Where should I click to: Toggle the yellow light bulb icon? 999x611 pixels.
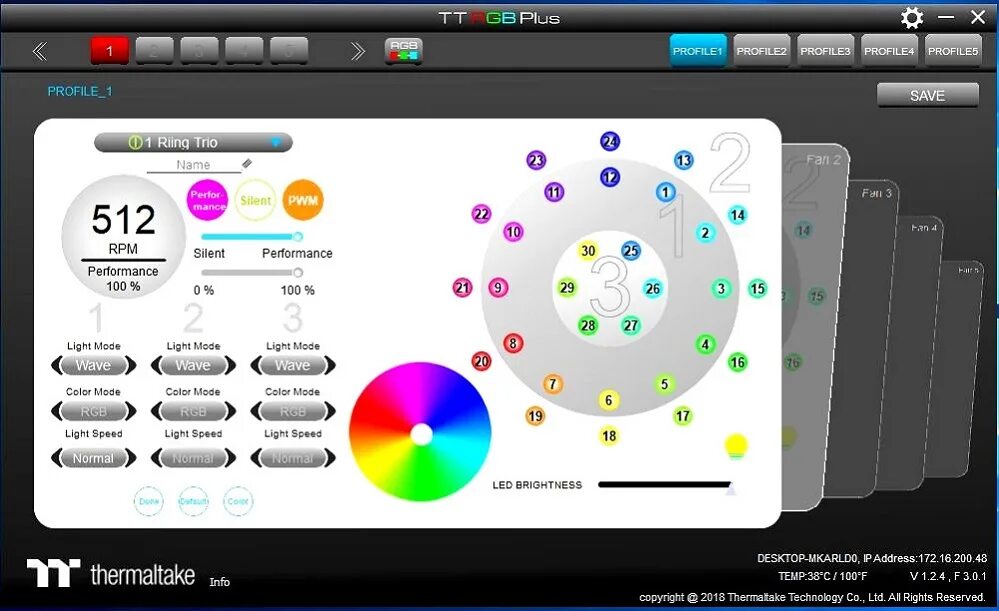coord(736,446)
